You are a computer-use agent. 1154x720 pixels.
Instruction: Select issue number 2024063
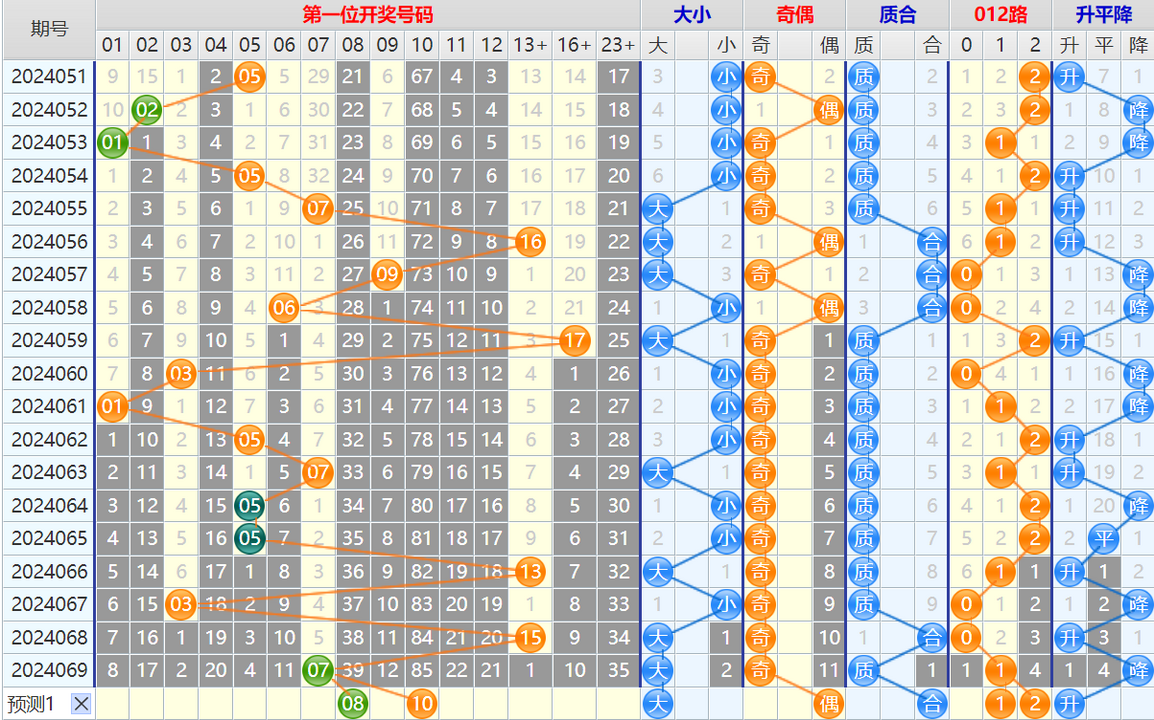point(49,472)
